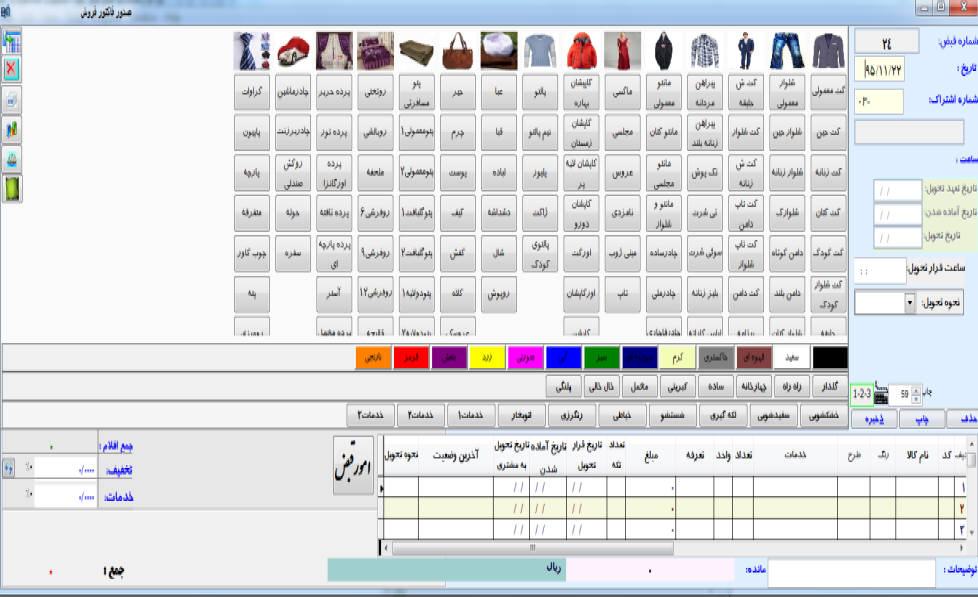Choose the کراوات item button

tap(250, 91)
